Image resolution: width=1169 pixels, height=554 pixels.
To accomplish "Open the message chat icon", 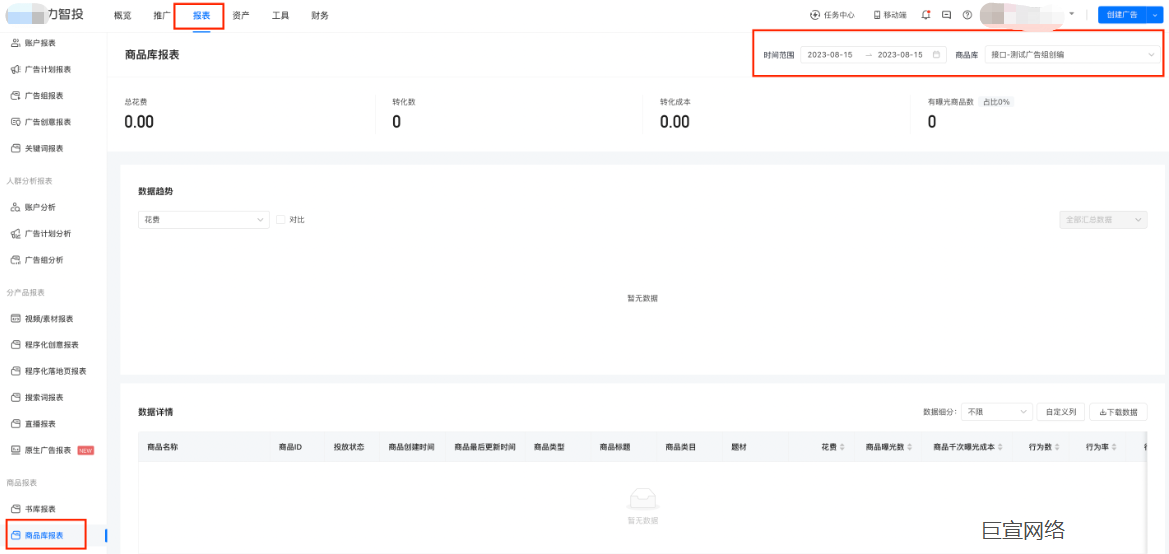I will (946, 15).
